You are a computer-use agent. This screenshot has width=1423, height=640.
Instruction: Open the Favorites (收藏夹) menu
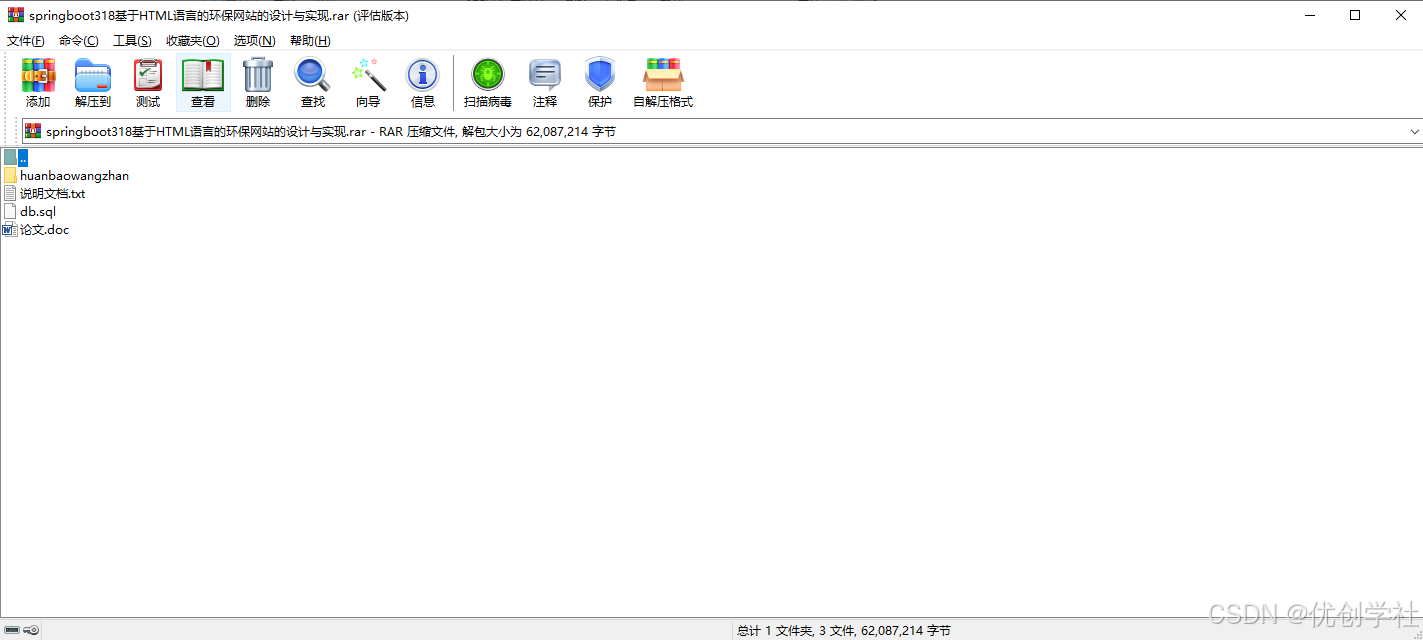193,40
